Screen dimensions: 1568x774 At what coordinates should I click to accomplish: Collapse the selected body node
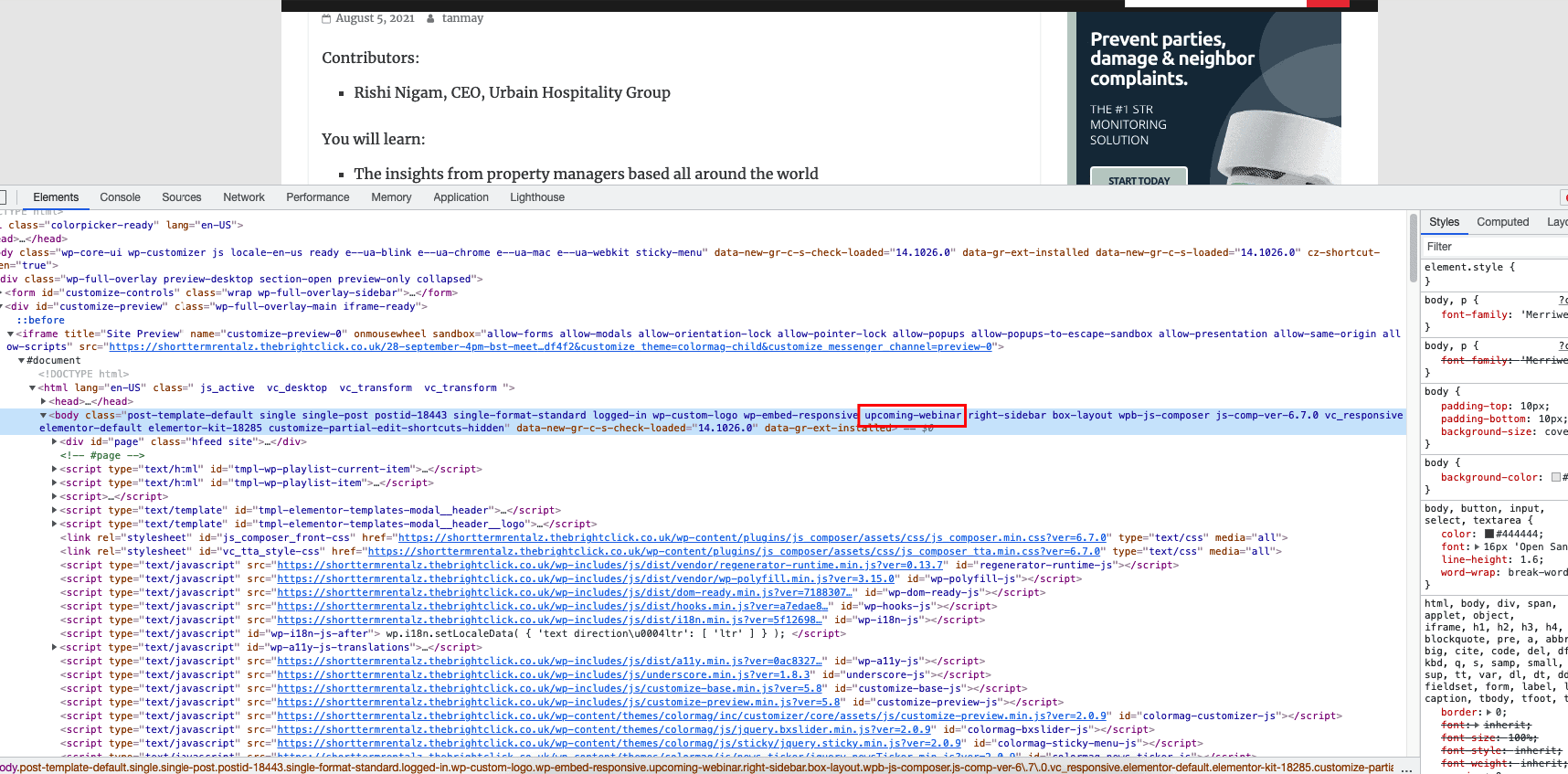coord(44,416)
